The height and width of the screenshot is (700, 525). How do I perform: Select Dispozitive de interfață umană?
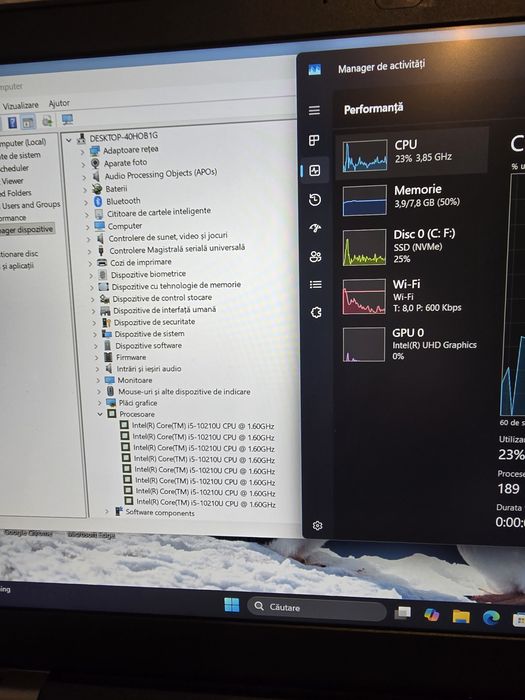(x=164, y=310)
